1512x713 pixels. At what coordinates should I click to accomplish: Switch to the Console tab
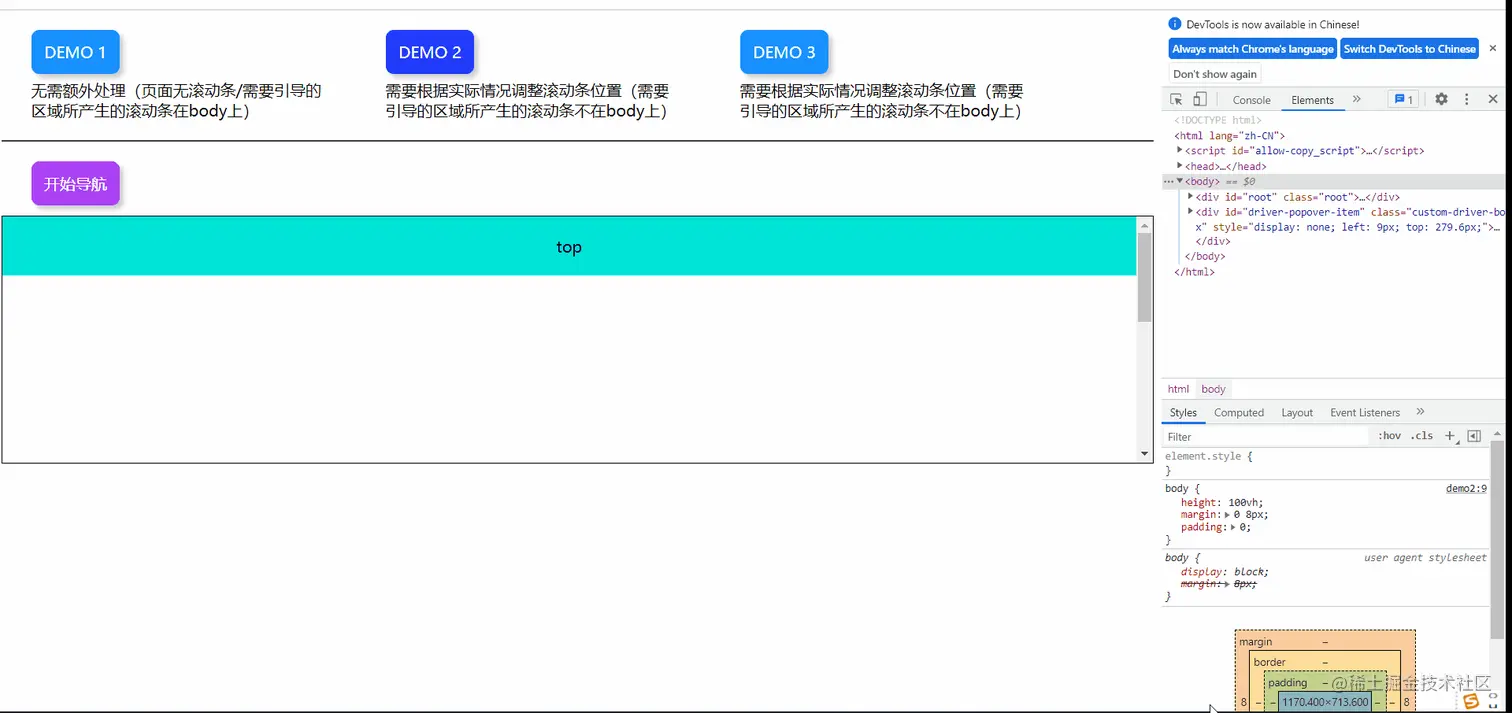click(1251, 99)
